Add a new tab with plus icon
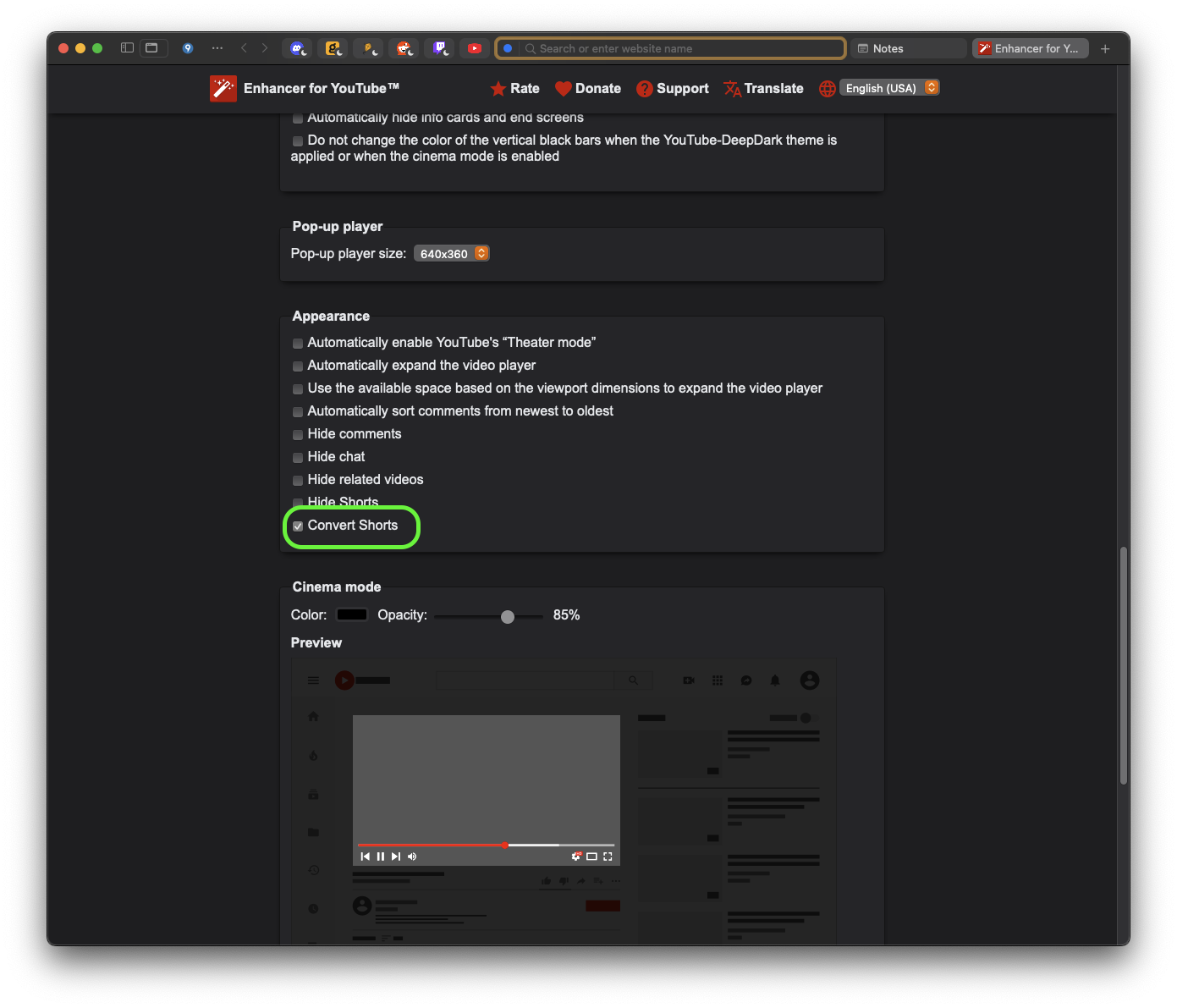This screenshot has width=1177, height=1008. pos(1105,49)
